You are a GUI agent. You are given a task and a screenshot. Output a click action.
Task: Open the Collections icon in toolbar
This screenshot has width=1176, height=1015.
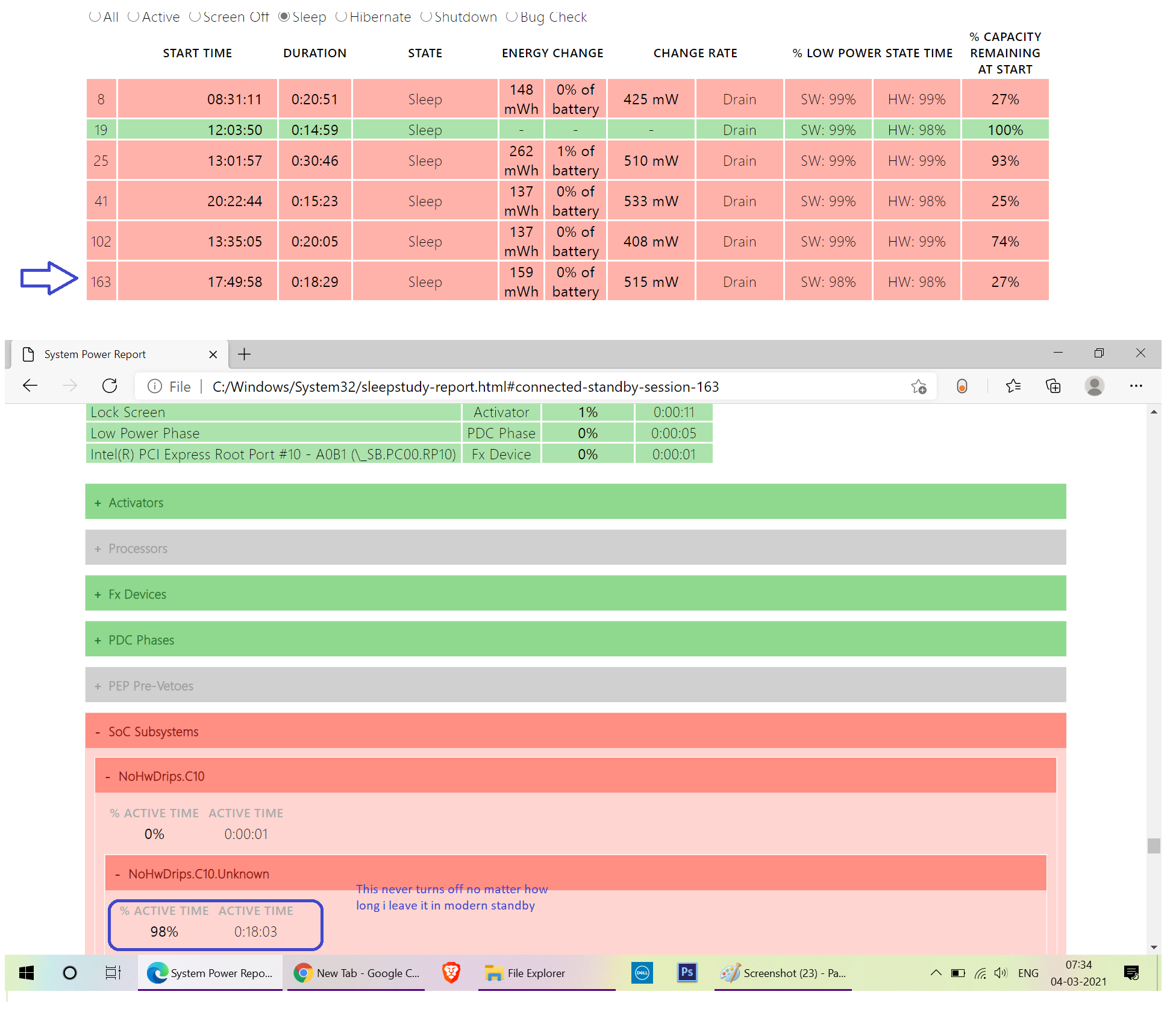pos(1053,386)
